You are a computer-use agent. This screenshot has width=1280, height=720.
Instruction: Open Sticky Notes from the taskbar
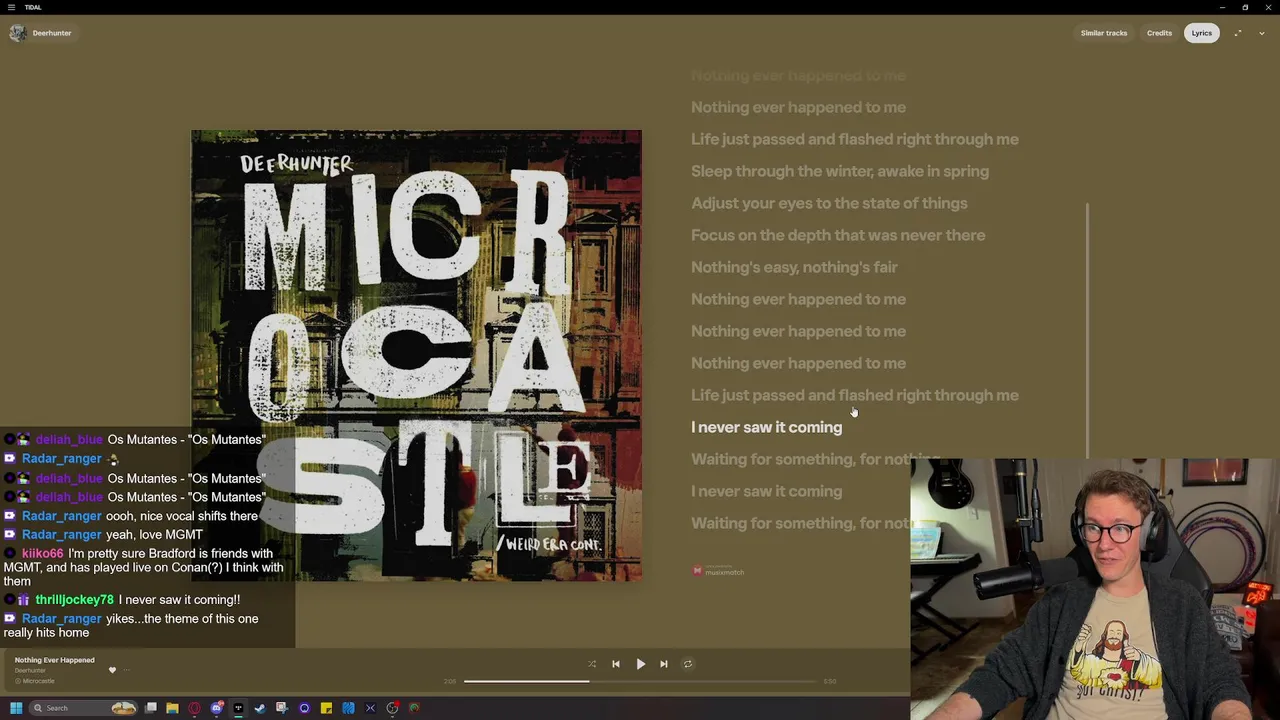coord(326,708)
